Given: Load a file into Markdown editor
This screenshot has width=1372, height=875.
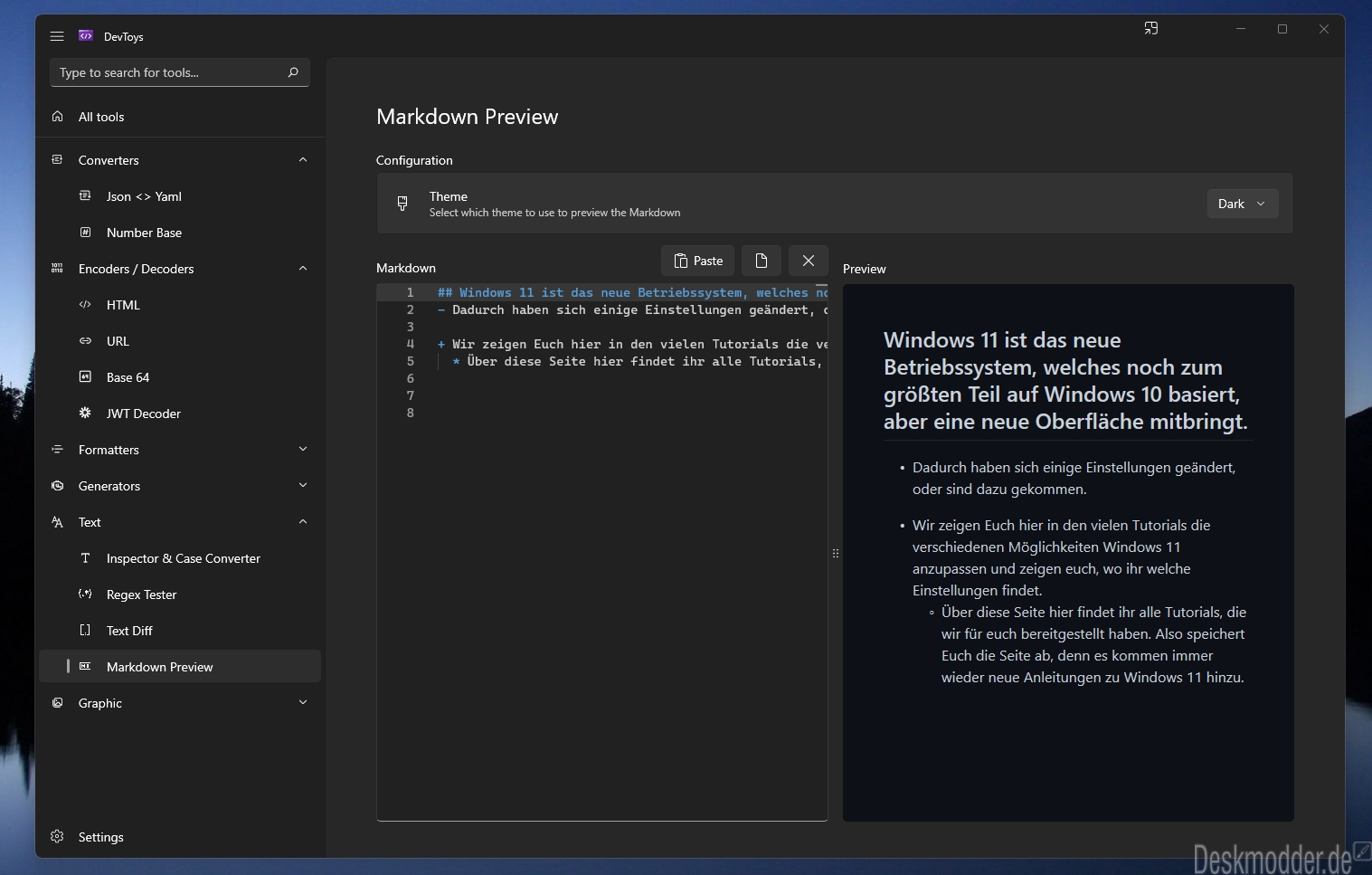Looking at the screenshot, I should [x=762, y=261].
